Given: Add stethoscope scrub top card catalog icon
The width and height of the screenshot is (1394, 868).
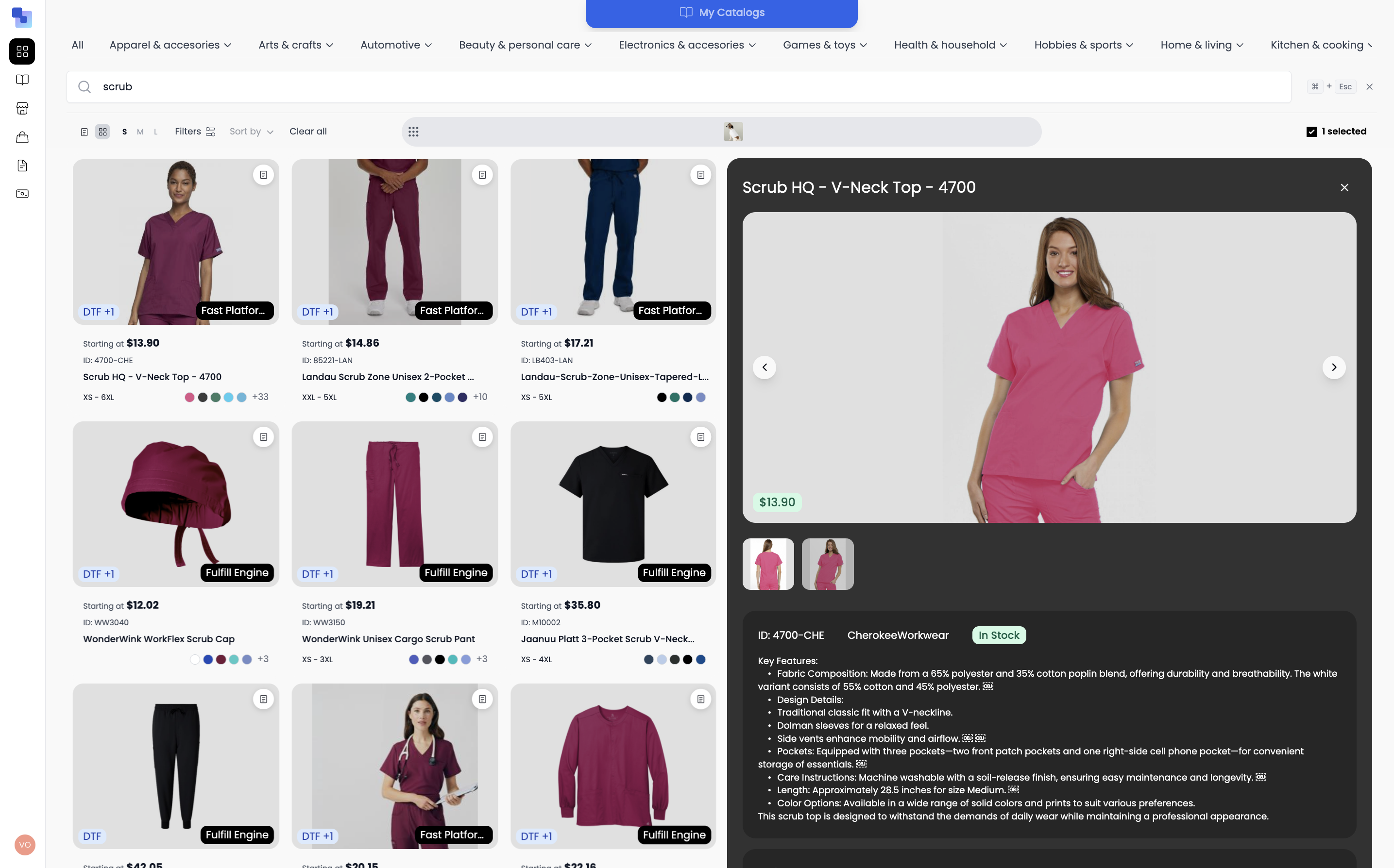Looking at the screenshot, I should [x=482, y=699].
